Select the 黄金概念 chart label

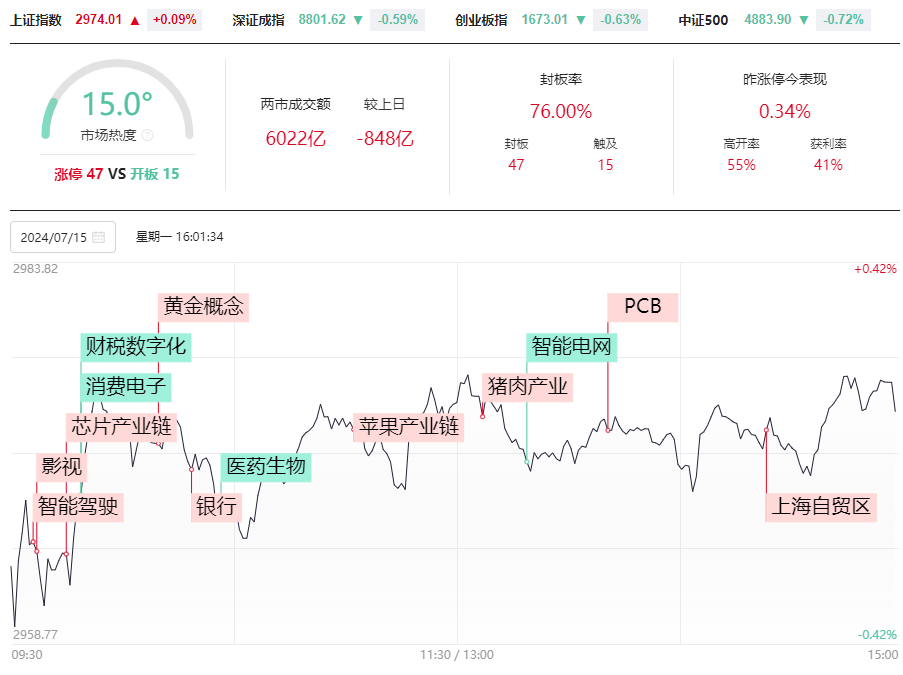click(x=204, y=306)
